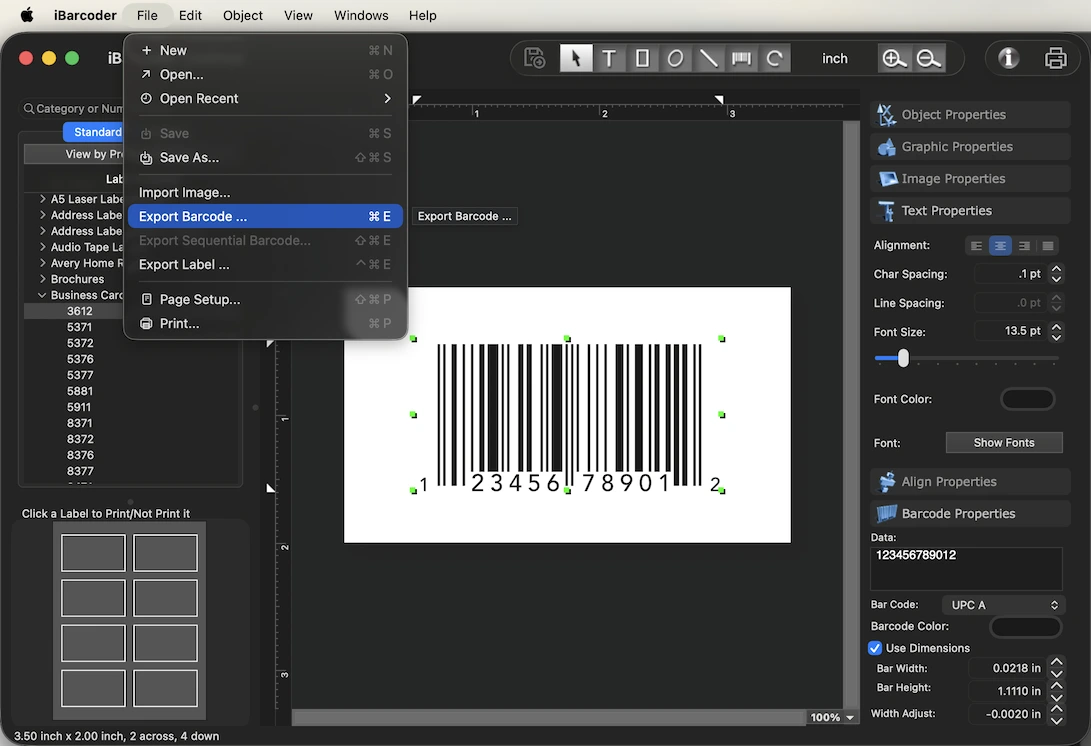Set right text alignment
Viewport: 1091px width, 746px height.
[x=1024, y=246]
